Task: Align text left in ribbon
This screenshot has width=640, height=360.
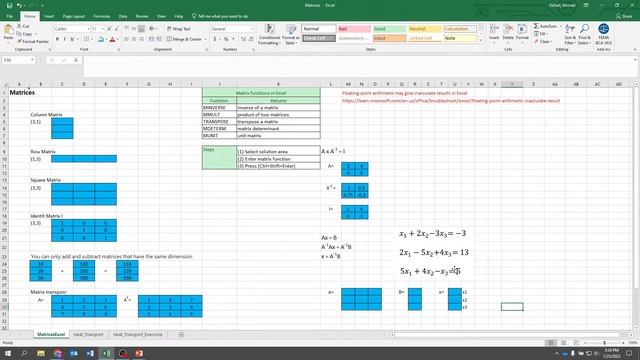Action: tap(127, 39)
